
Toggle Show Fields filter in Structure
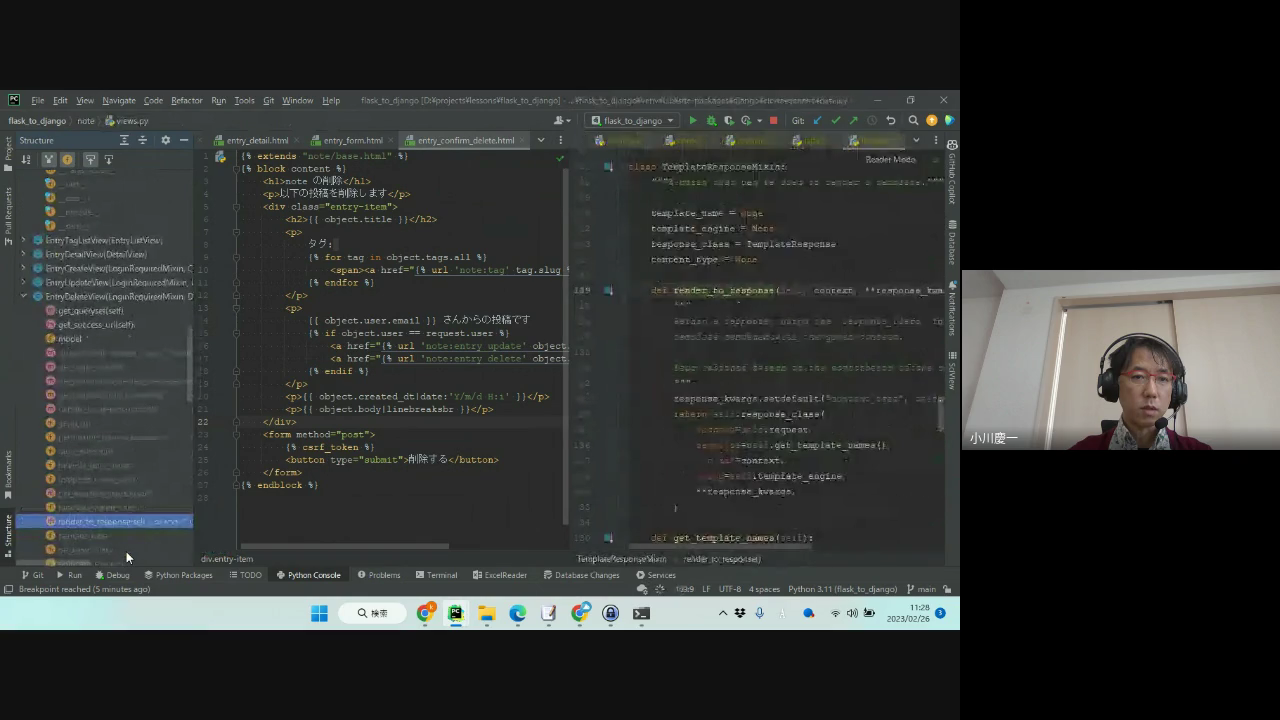click(x=68, y=160)
